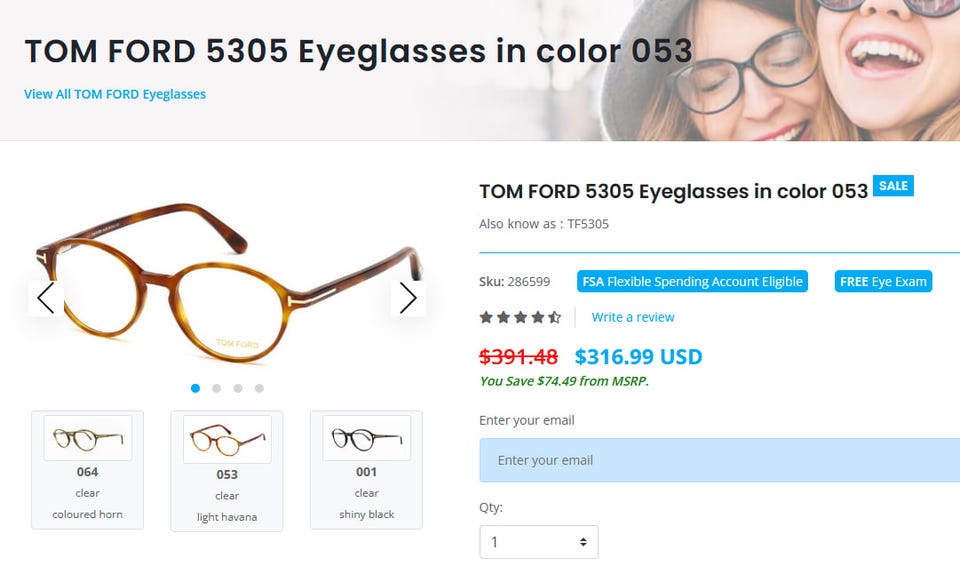Click the previous image arrow

(46, 298)
